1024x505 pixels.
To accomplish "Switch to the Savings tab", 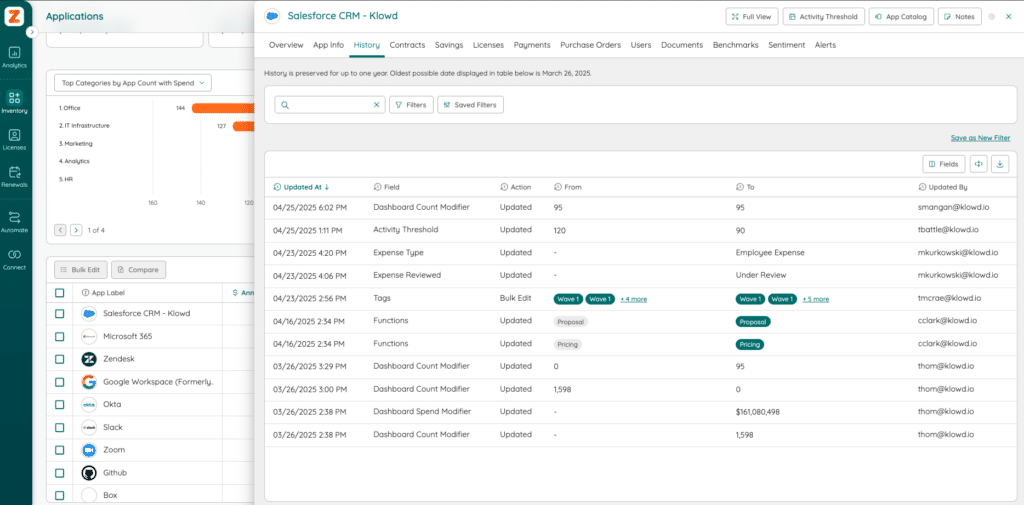I will tap(449, 45).
